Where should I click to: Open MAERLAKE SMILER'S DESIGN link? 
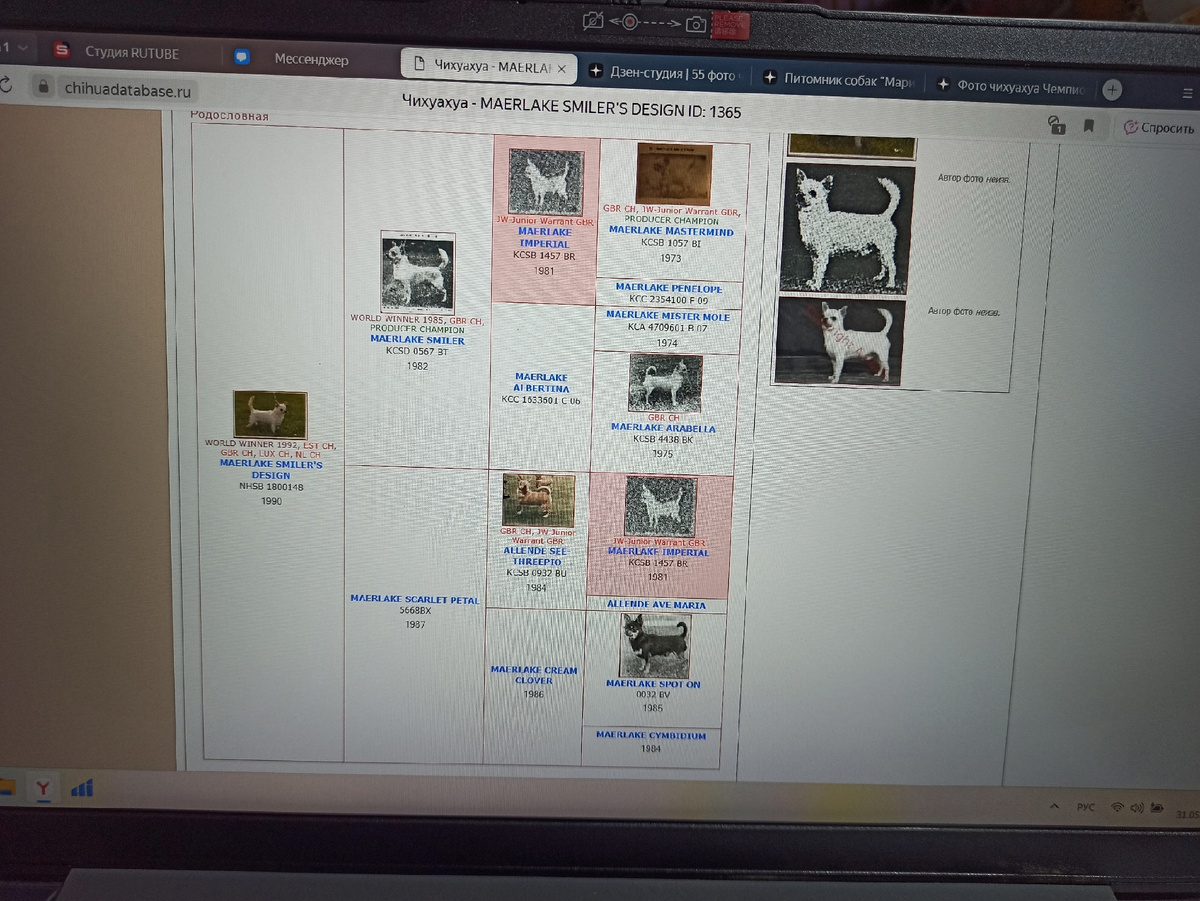click(x=271, y=469)
